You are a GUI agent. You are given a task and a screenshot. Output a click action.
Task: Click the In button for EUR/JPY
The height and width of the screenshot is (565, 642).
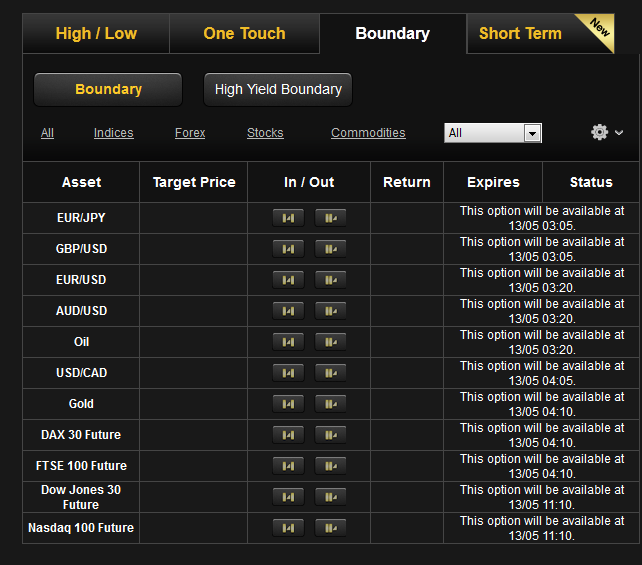coord(288,218)
